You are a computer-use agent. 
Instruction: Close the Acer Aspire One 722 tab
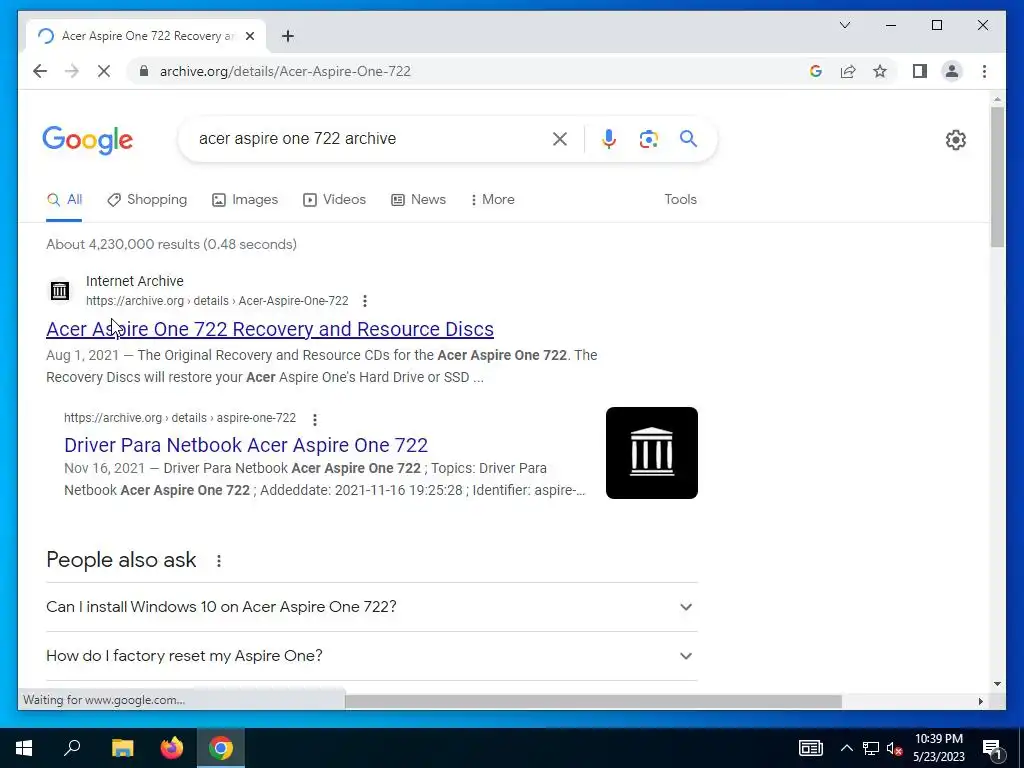click(x=249, y=36)
